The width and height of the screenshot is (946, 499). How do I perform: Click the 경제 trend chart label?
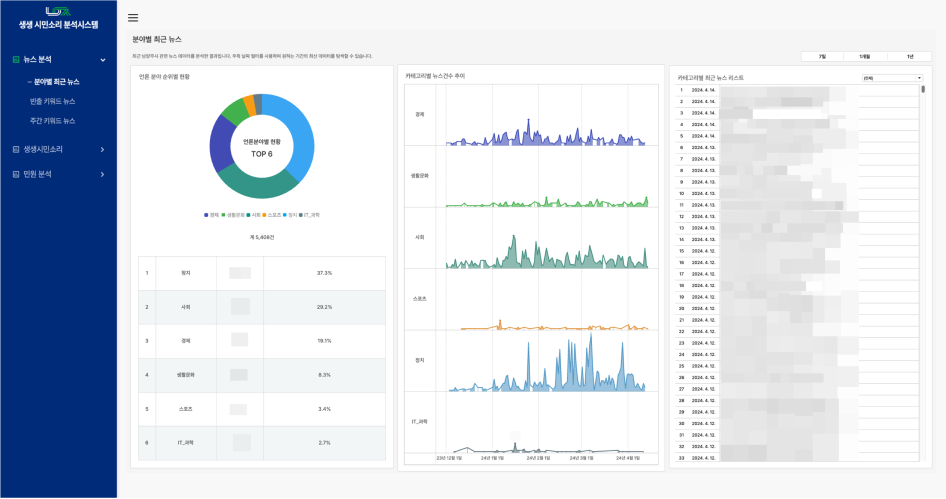420,114
